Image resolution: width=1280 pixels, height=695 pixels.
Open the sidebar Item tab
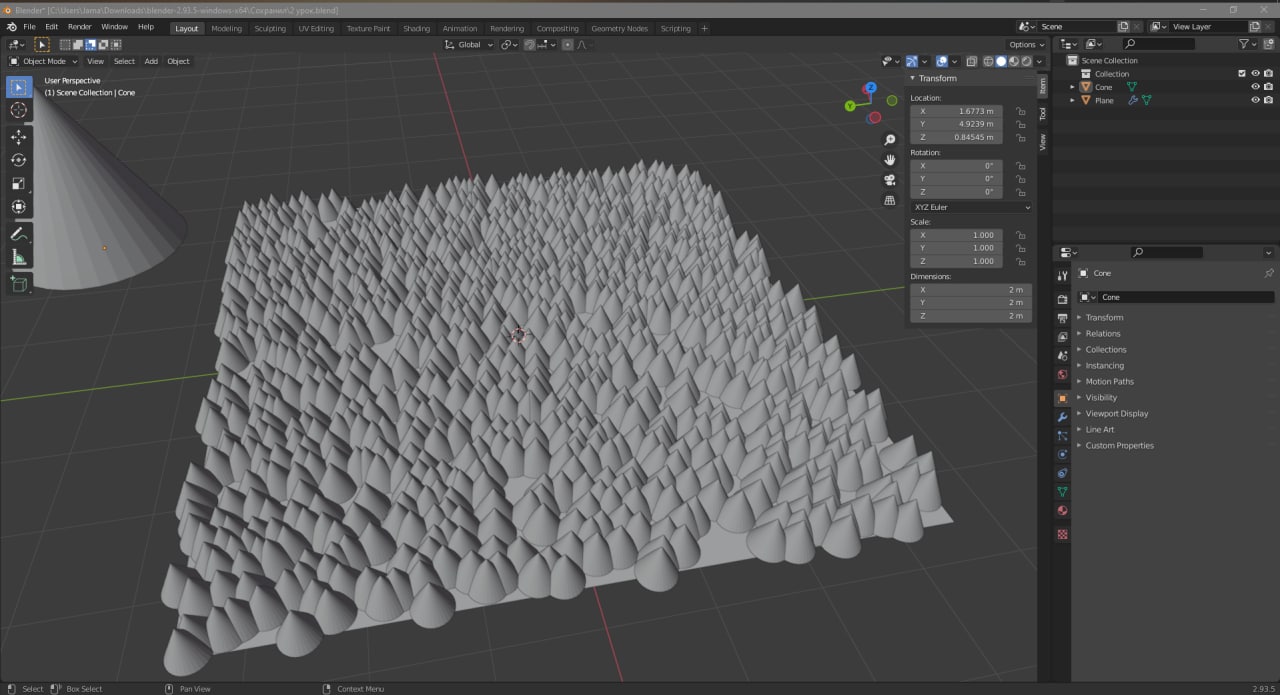pos(1042,86)
